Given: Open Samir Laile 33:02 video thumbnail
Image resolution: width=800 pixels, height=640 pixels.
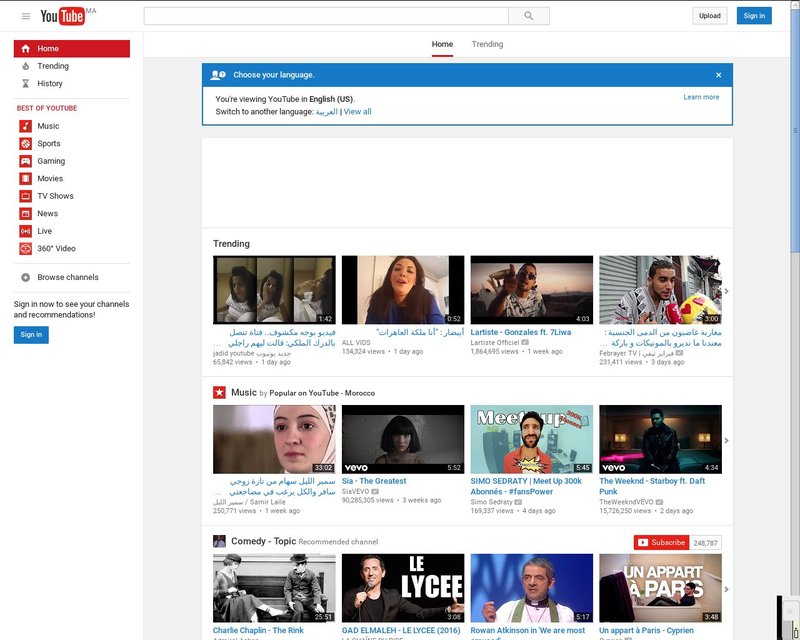Looking at the screenshot, I should tap(274, 439).
